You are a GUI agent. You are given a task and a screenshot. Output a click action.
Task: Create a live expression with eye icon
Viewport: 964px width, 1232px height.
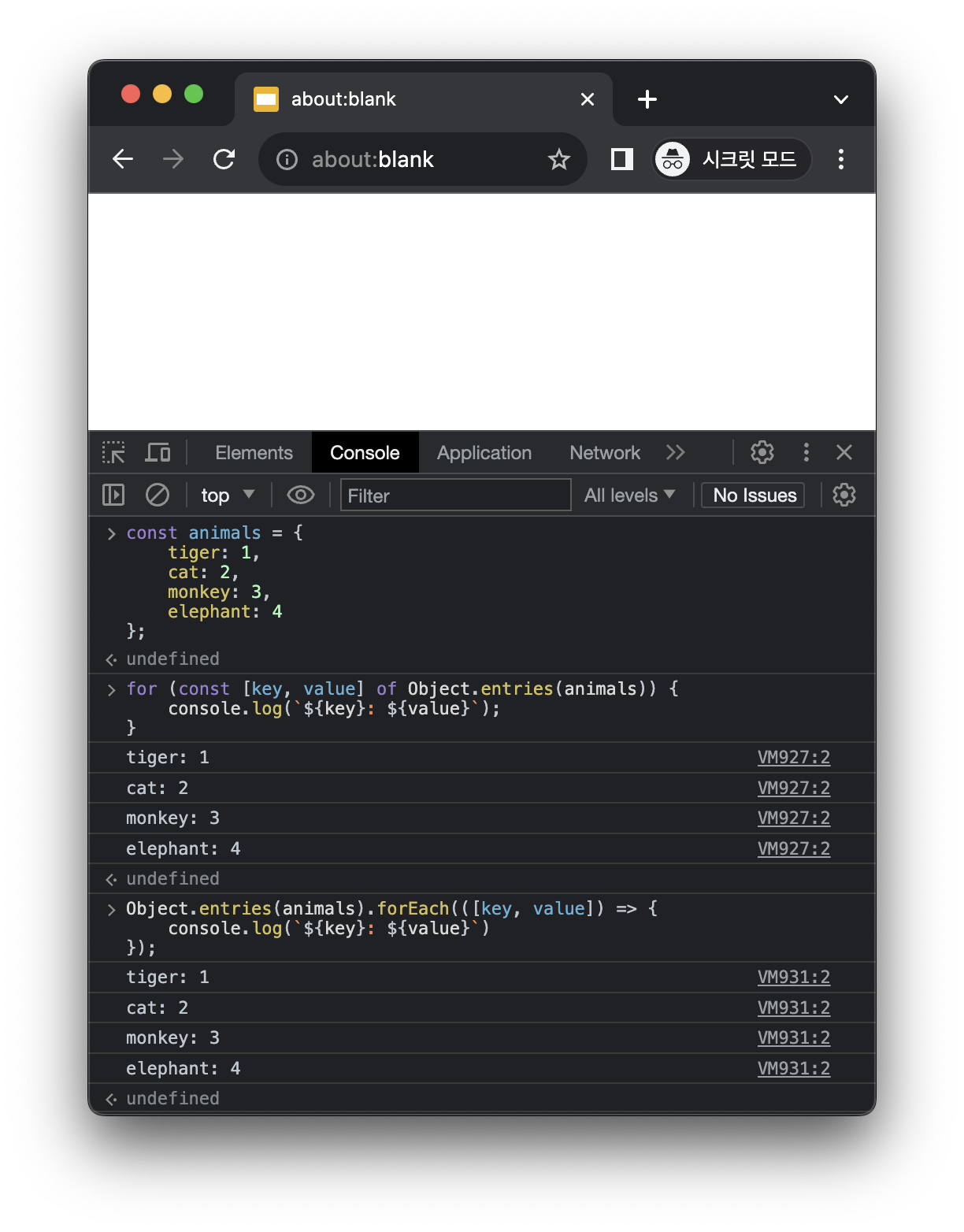301,495
